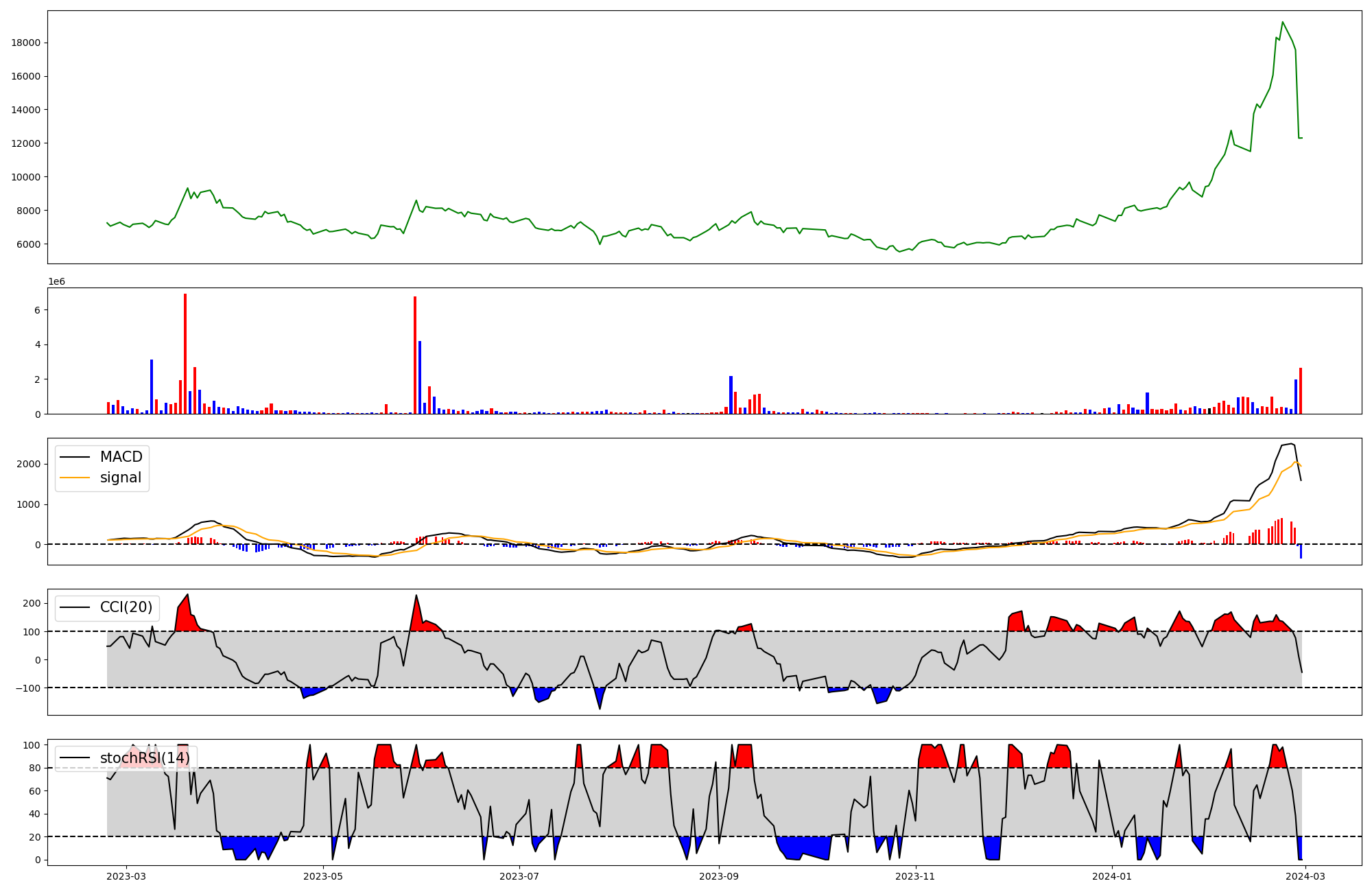Image resolution: width=1372 pixels, height=892 pixels.
Task: Click the 2023-11 x-axis date label
Action: click(916, 876)
